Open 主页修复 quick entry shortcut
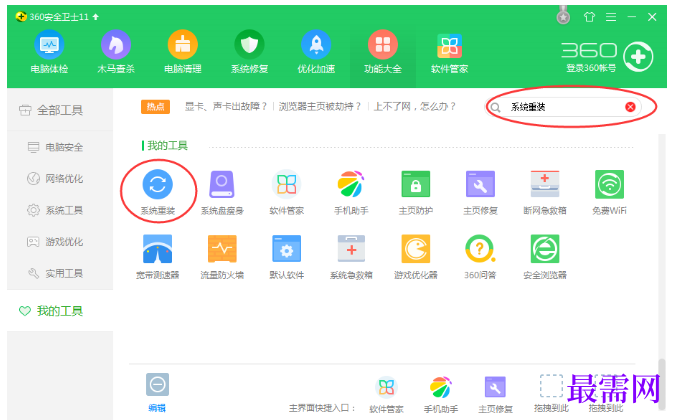679x420 pixels. click(x=495, y=394)
